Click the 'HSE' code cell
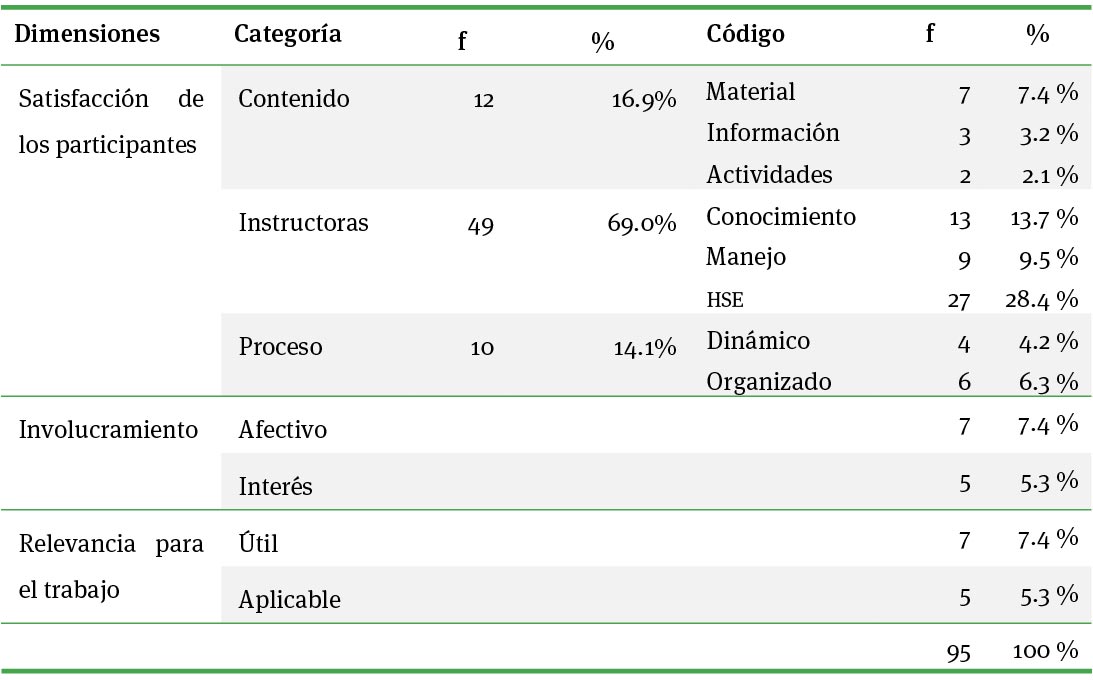 pyautogui.click(x=725, y=299)
